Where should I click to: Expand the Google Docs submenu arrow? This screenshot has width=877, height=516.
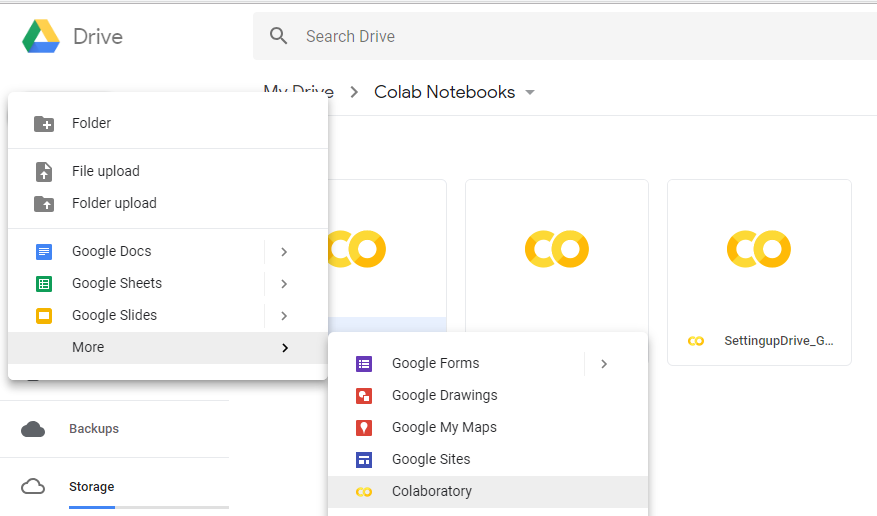pos(284,252)
